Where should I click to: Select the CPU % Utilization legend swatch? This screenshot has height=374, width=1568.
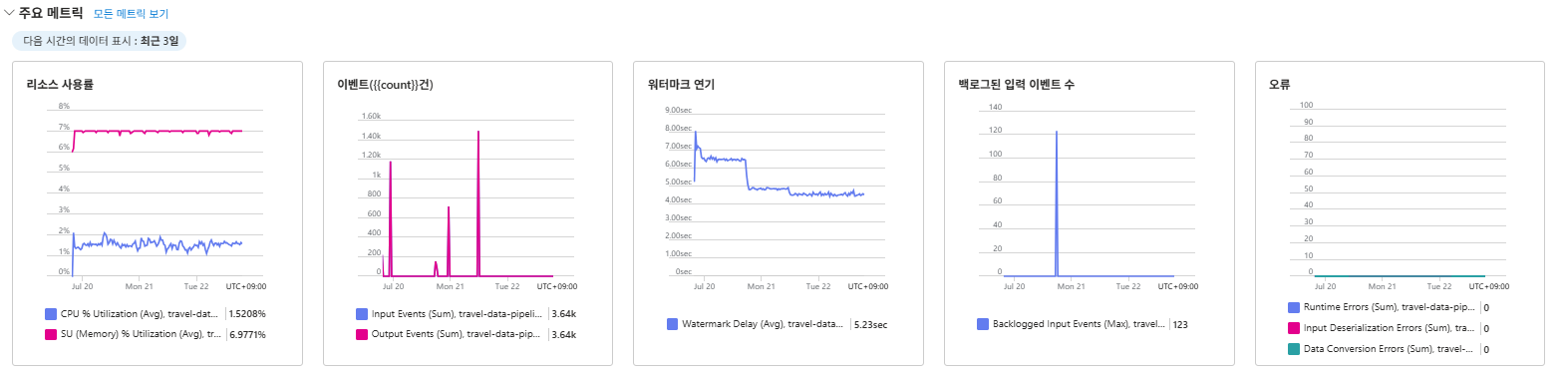click(x=51, y=314)
